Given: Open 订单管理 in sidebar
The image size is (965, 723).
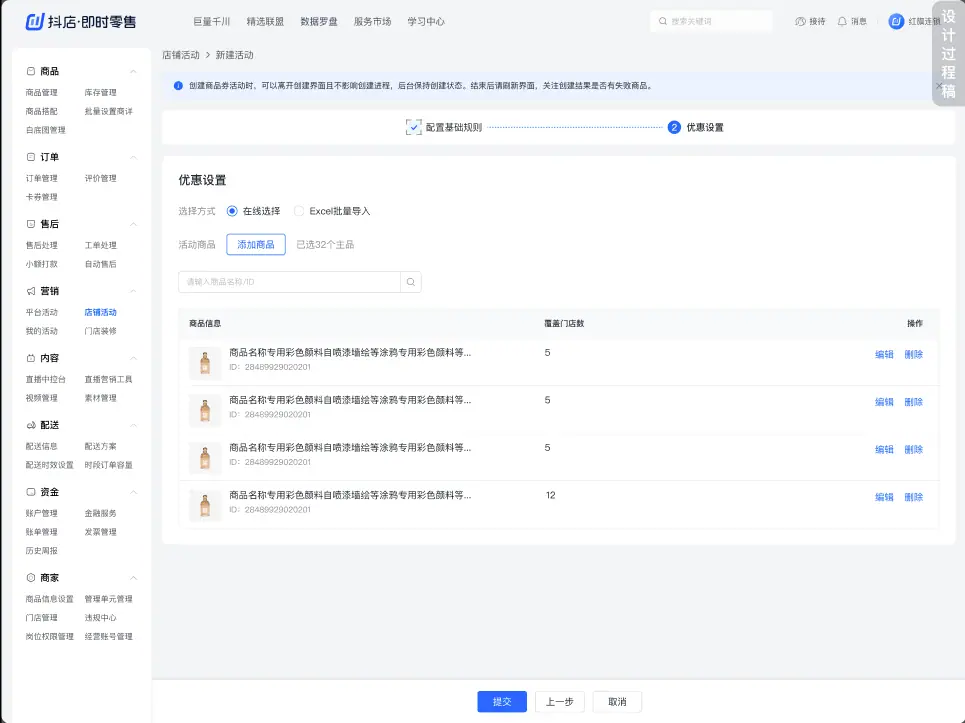Looking at the screenshot, I should coord(41,178).
